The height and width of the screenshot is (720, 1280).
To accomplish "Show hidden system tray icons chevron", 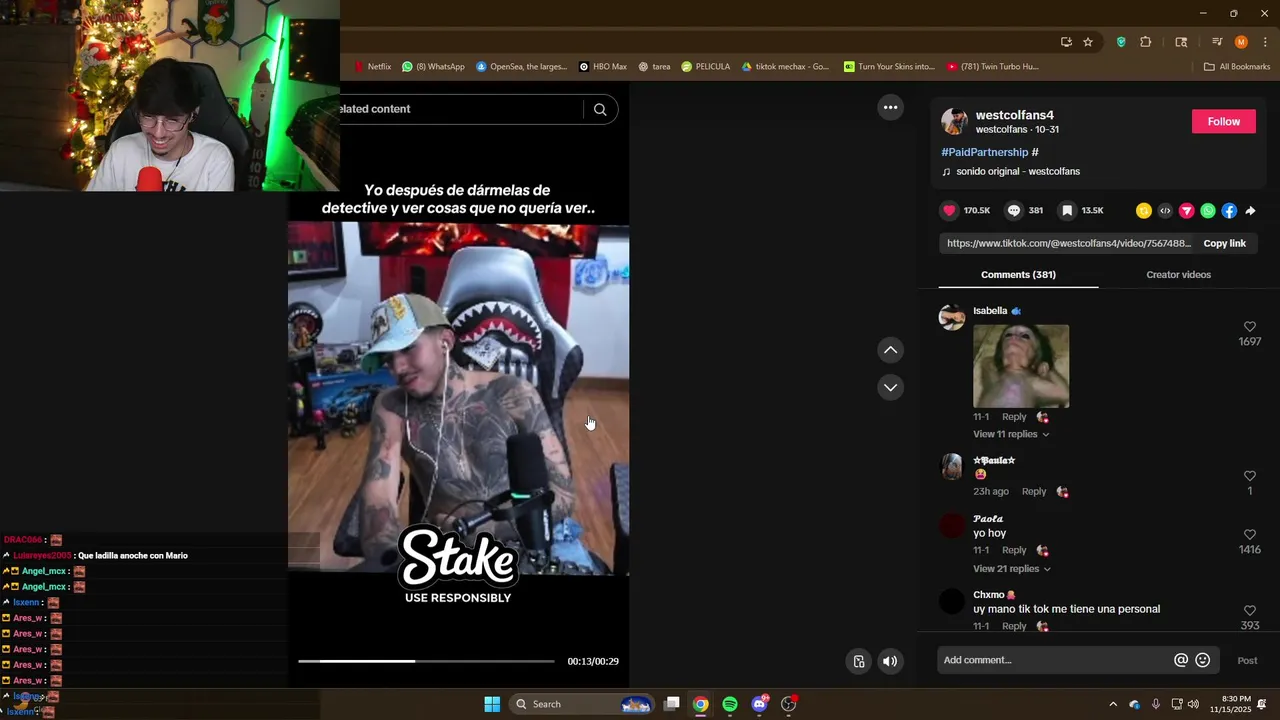I will [x=1113, y=704].
